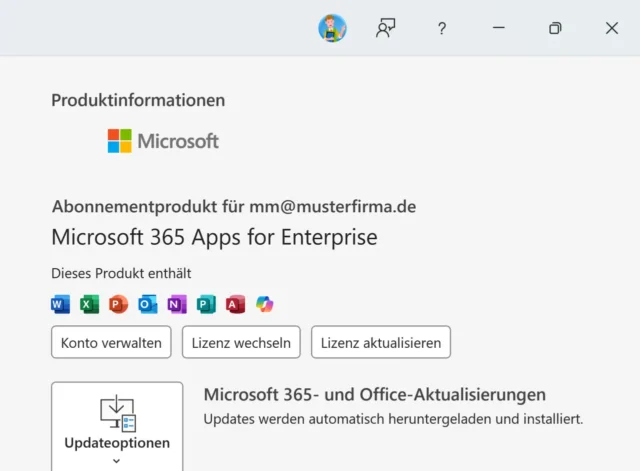Close the window with the X button
640x471 pixels.
(612, 28)
